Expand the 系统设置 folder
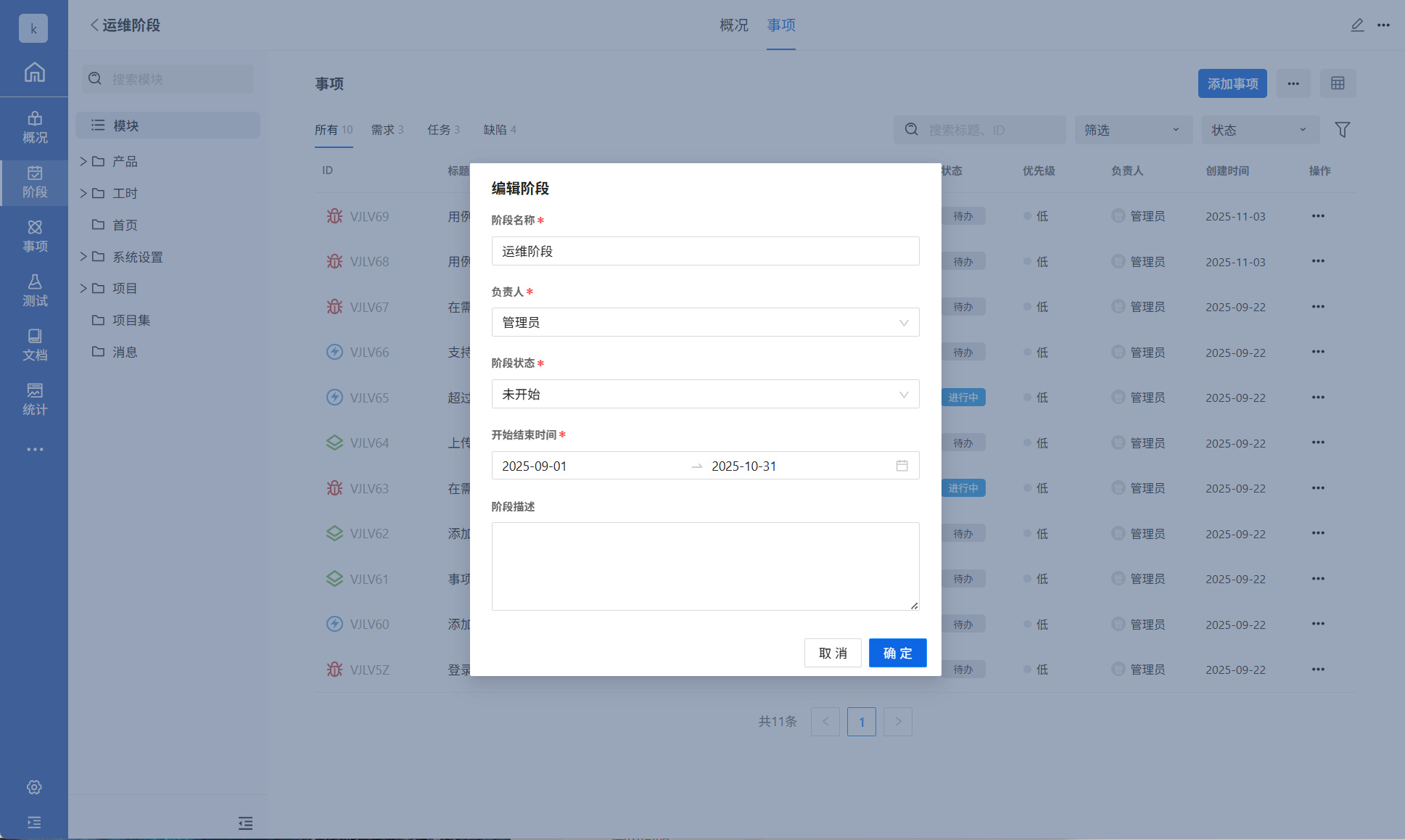This screenshot has width=1405, height=840. pos(83,257)
